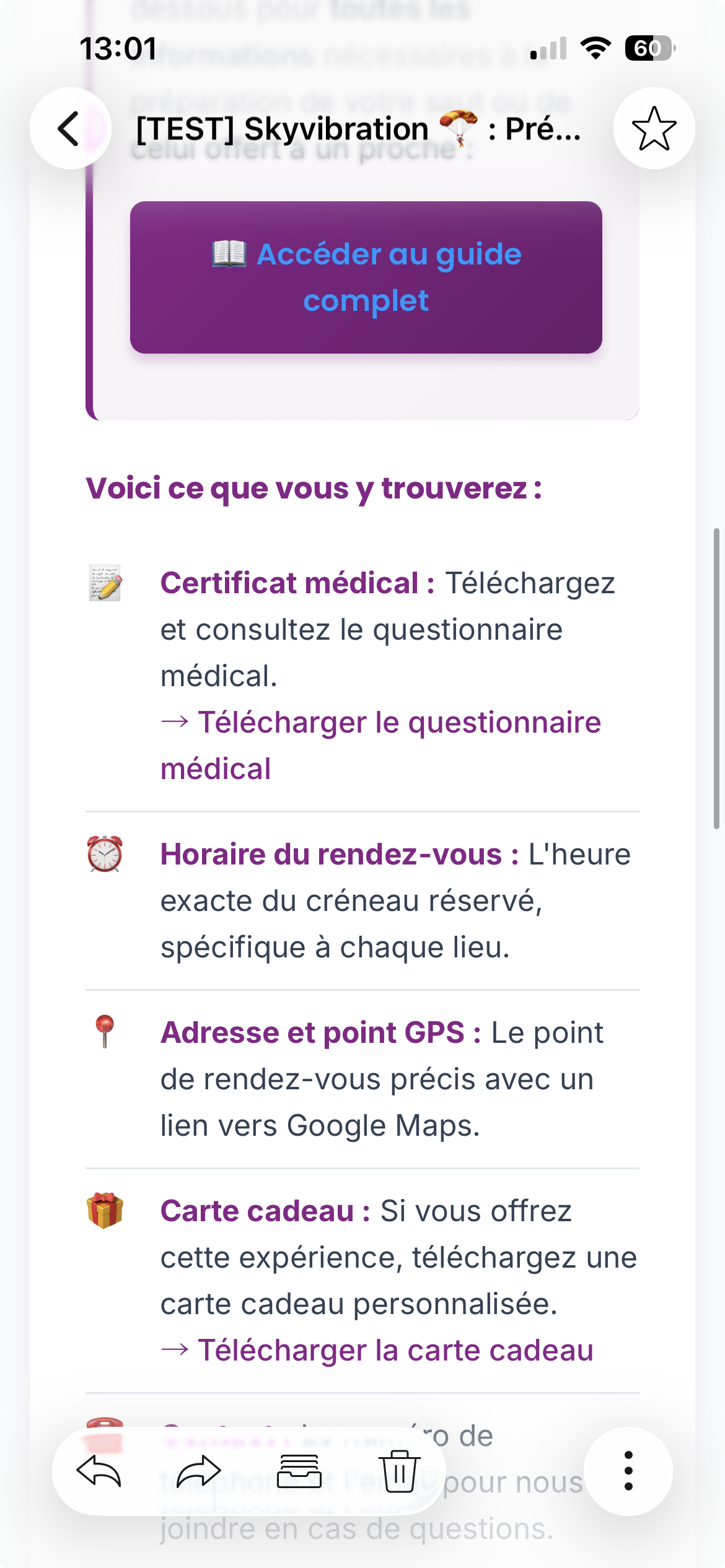Tap the Wi-Fi status icon

pyautogui.click(x=595, y=48)
